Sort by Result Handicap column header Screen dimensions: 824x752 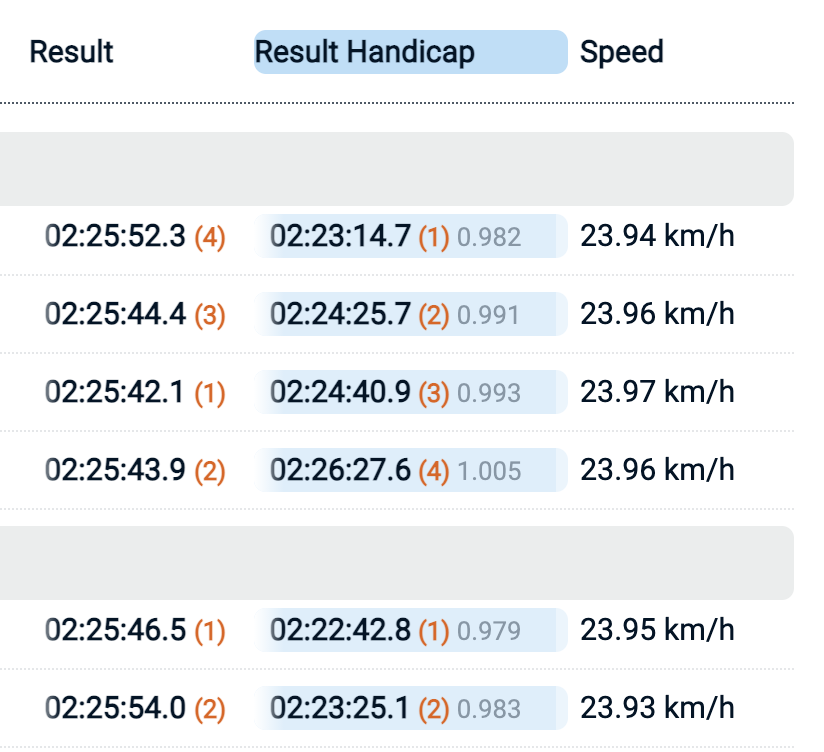[365, 52]
